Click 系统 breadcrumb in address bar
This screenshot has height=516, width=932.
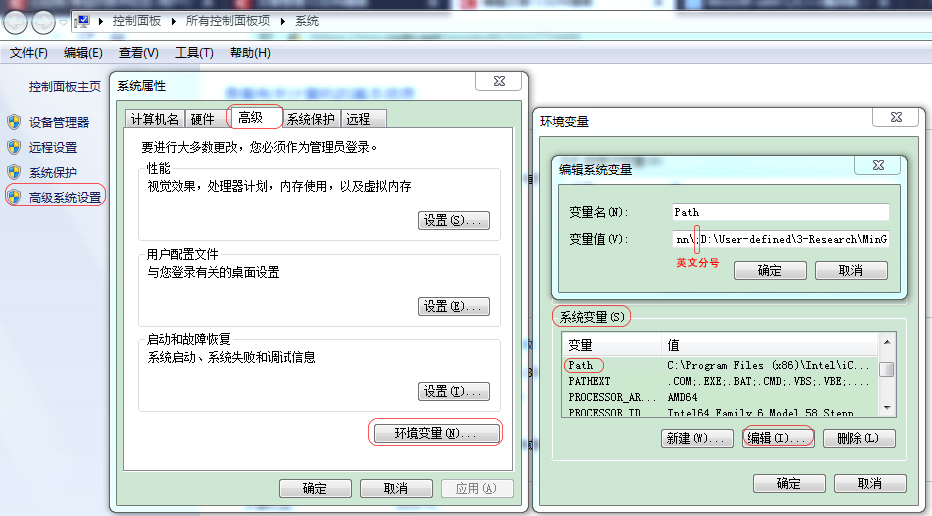(307, 21)
